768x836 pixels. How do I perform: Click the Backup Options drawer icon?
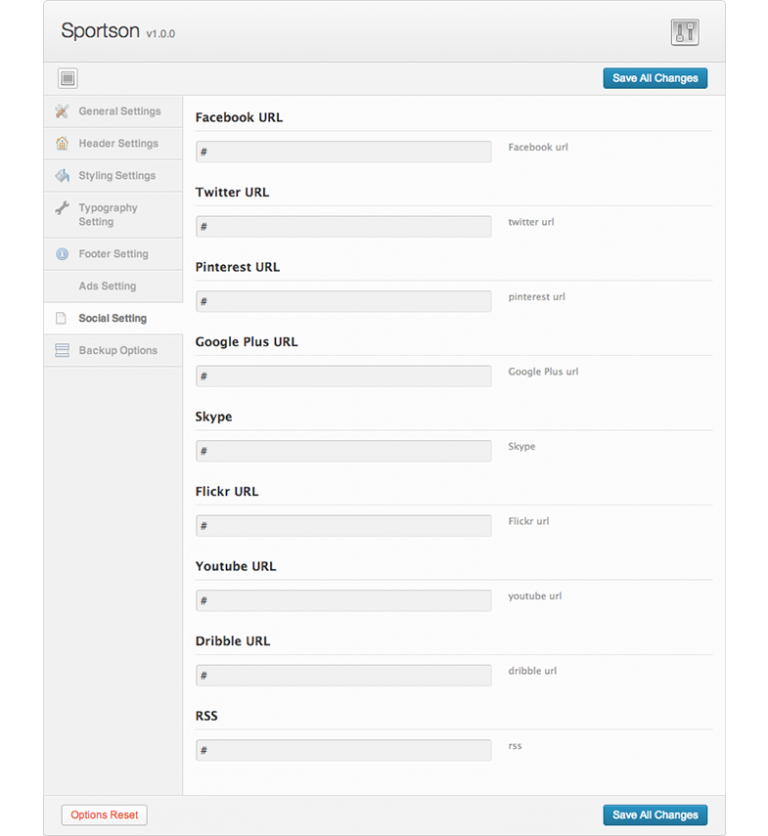(x=62, y=351)
